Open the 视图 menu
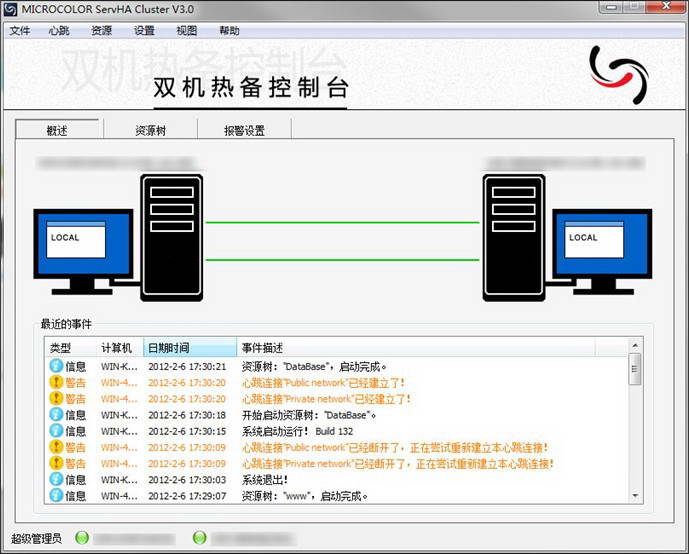 coord(187,31)
